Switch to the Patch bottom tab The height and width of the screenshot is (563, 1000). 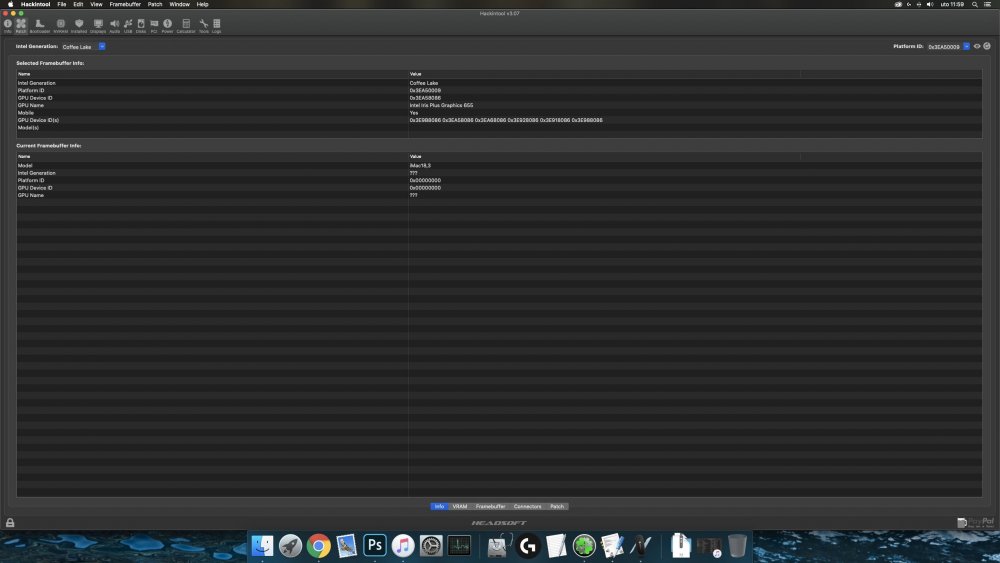click(557, 506)
